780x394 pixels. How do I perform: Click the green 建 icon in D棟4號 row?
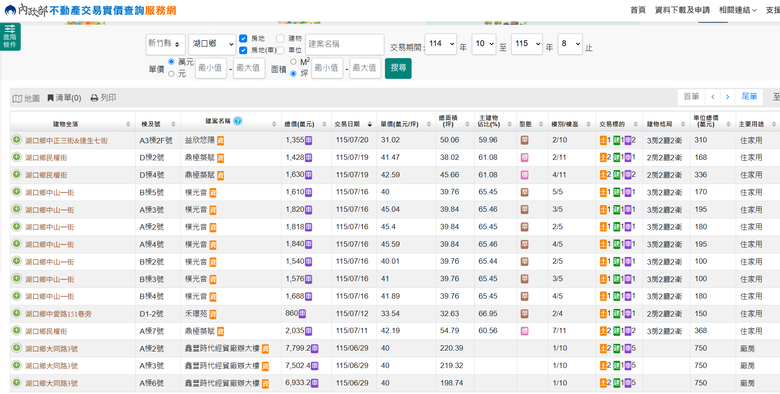(x=616, y=175)
